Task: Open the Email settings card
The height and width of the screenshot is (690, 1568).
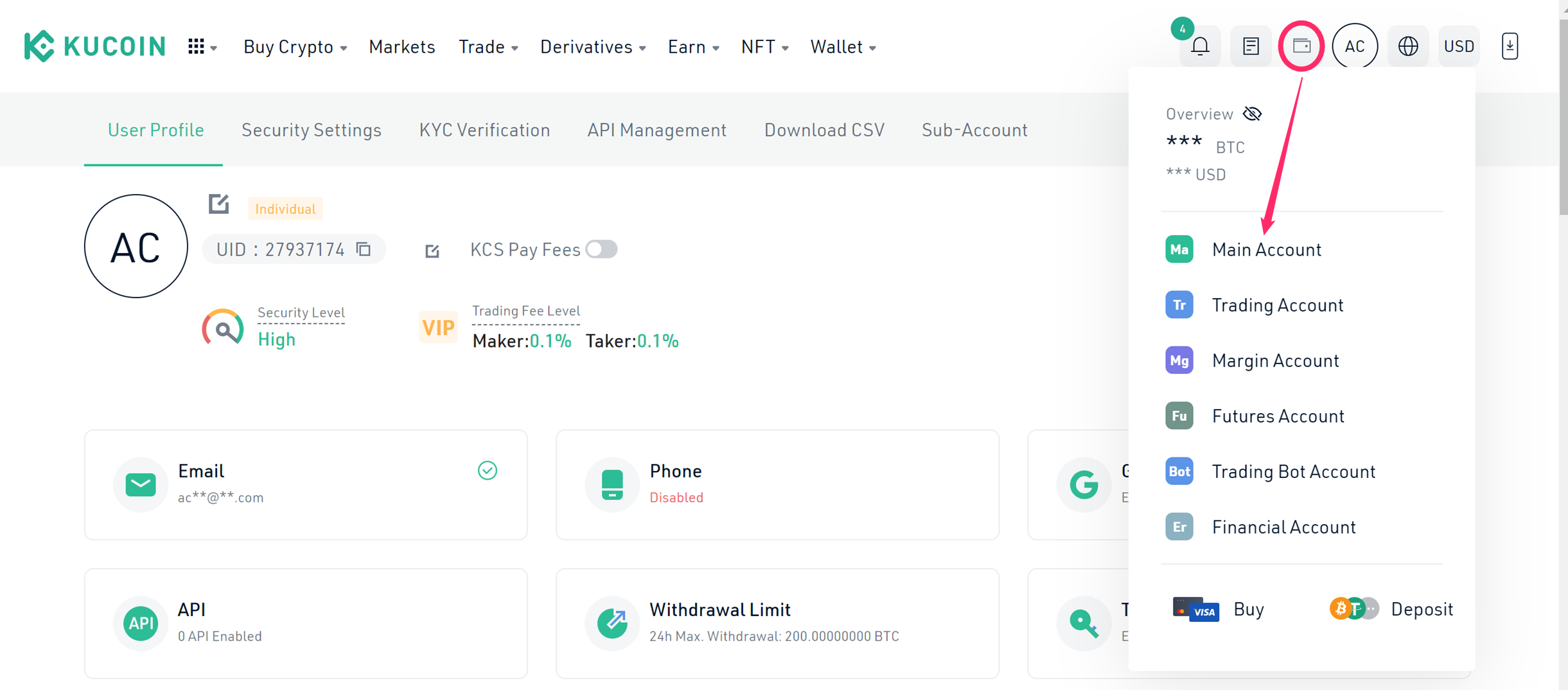Action: click(306, 484)
